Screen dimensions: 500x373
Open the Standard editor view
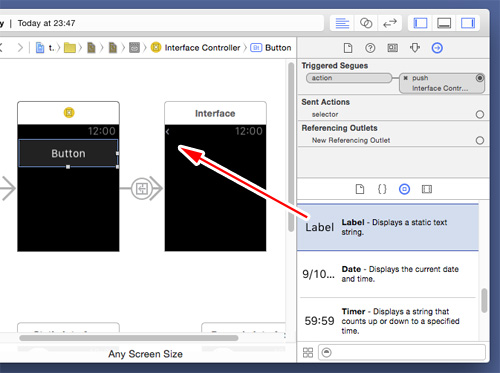[x=342, y=23]
